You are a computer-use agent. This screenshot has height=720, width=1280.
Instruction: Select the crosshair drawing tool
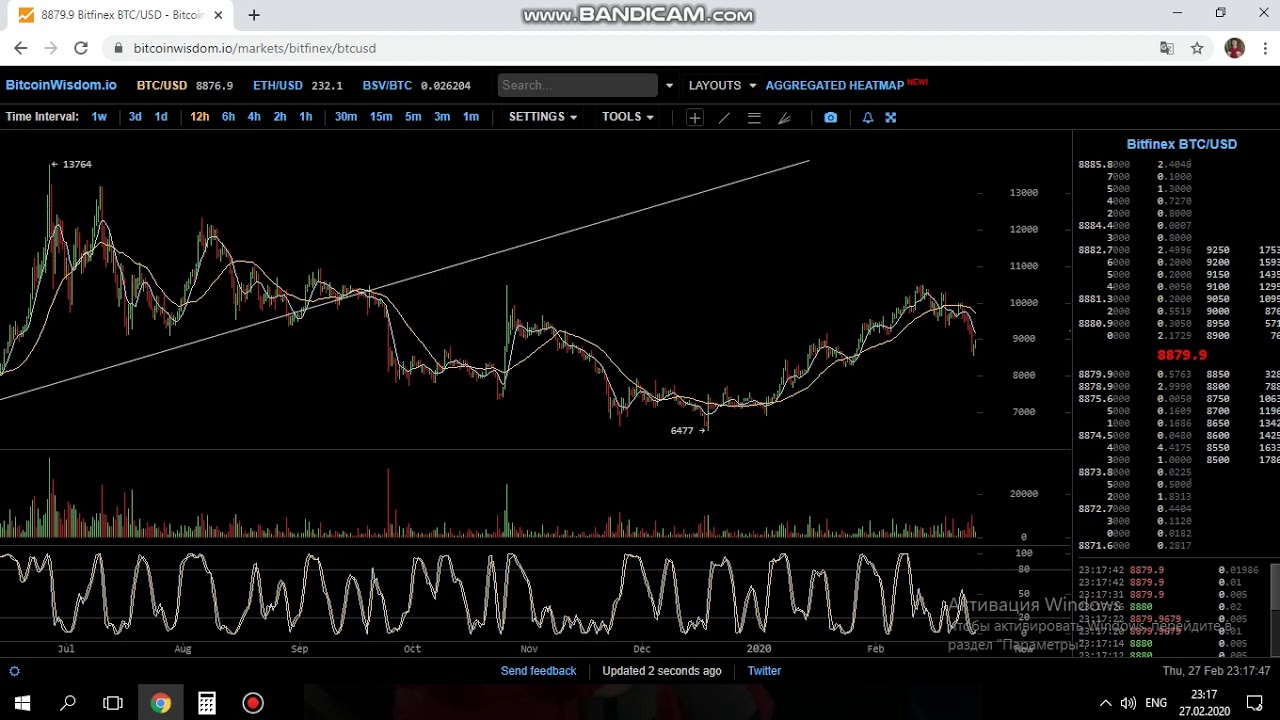[694, 117]
